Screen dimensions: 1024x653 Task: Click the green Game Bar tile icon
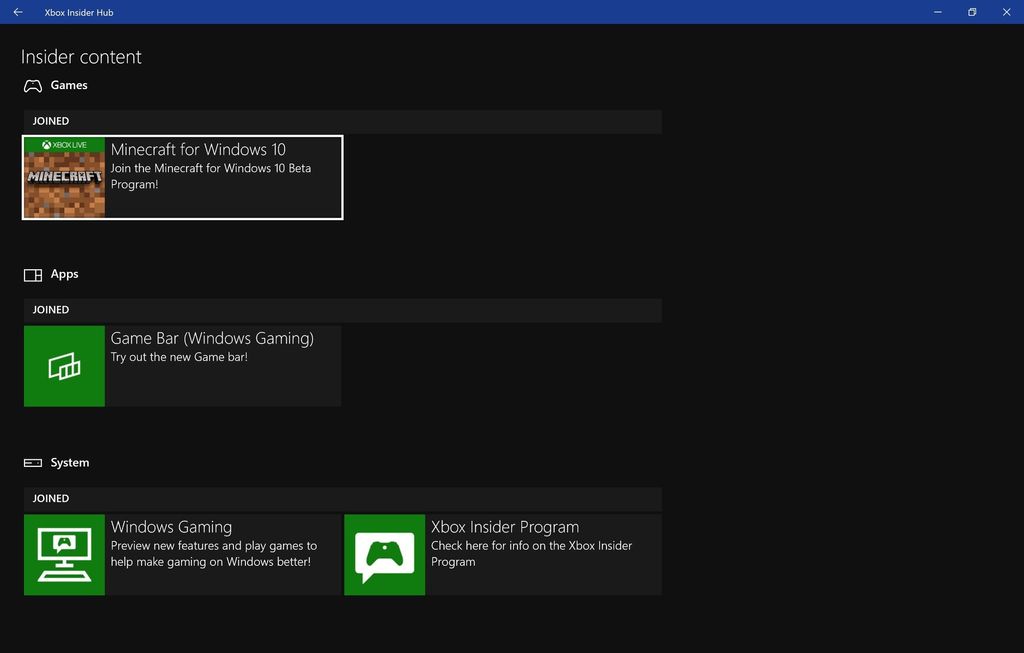pos(63,365)
